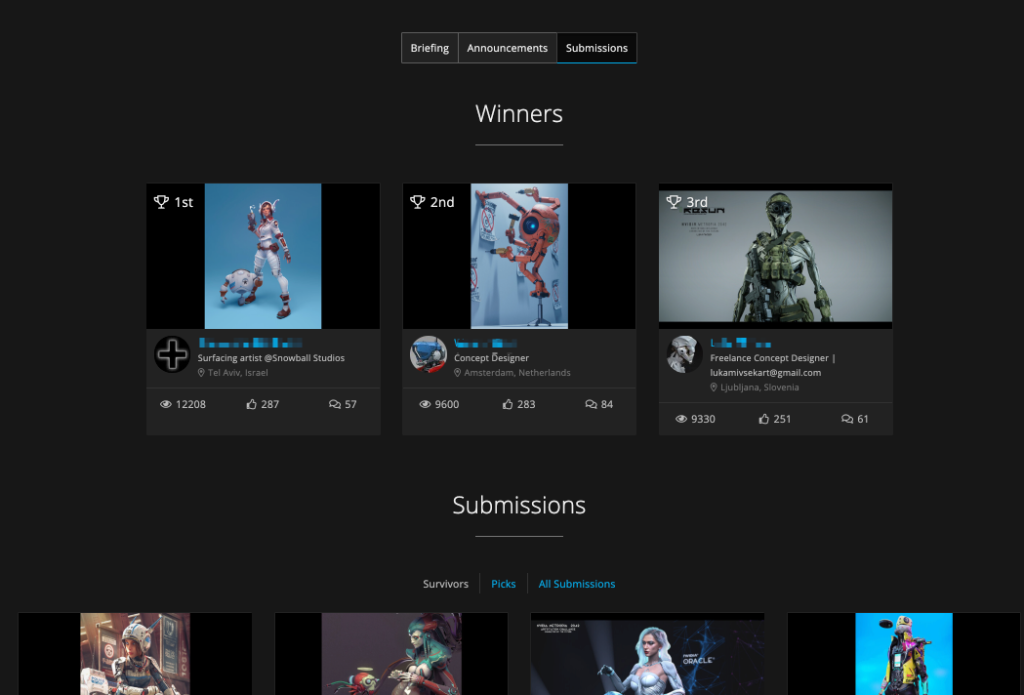Click the 'Tel Aviv, Israel' location text

click(x=238, y=372)
